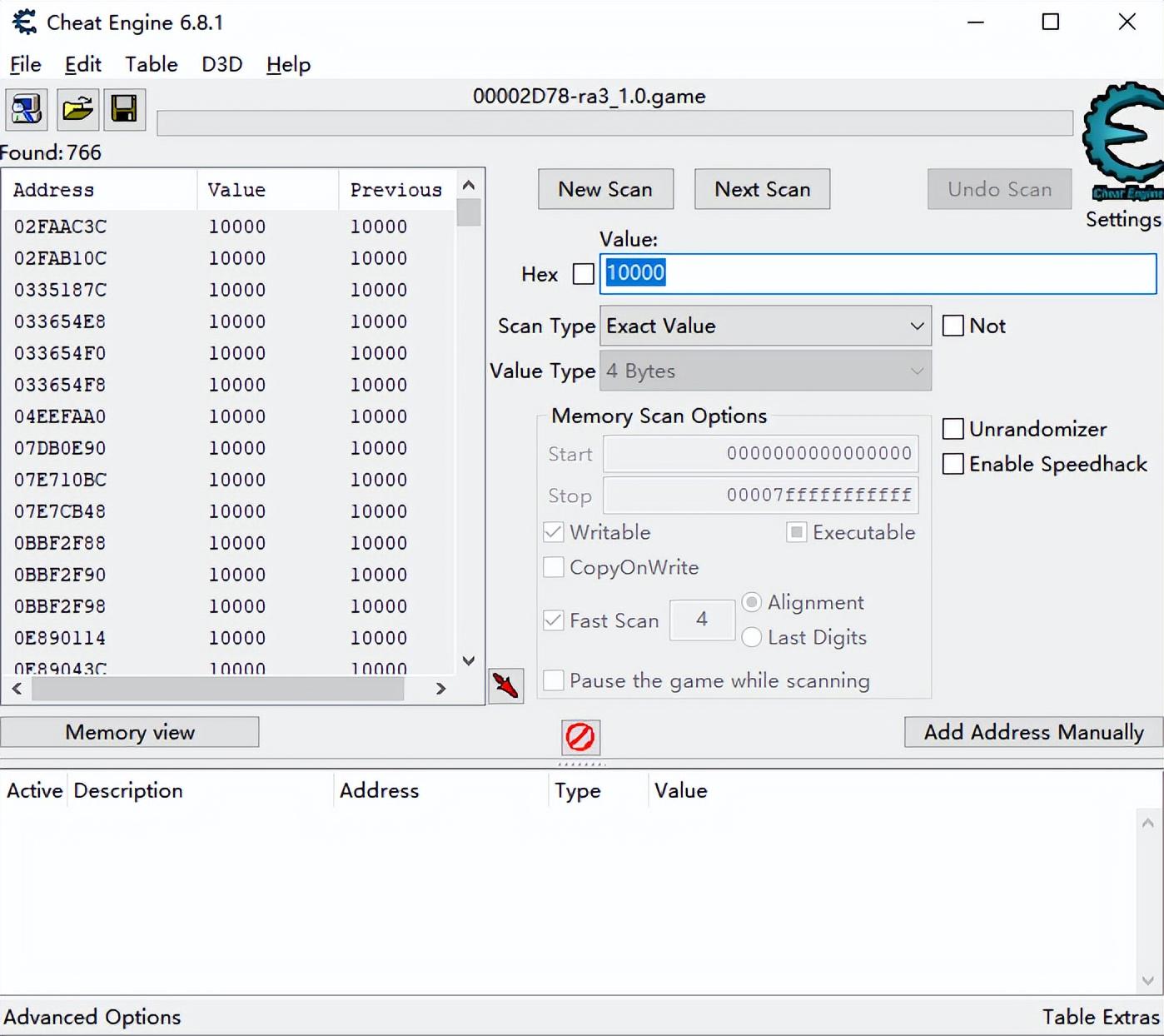Enable the Not checkbox
This screenshot has height=1036, width=1164.
tap(953, 326)
